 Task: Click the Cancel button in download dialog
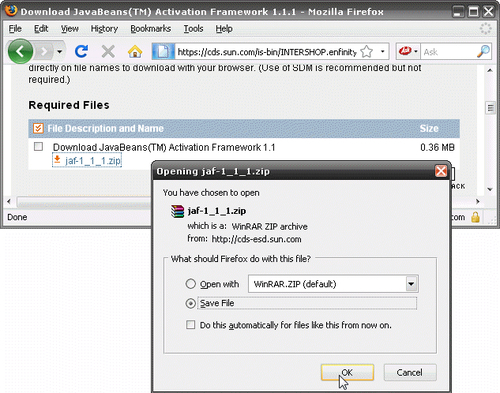click(410, 372)
